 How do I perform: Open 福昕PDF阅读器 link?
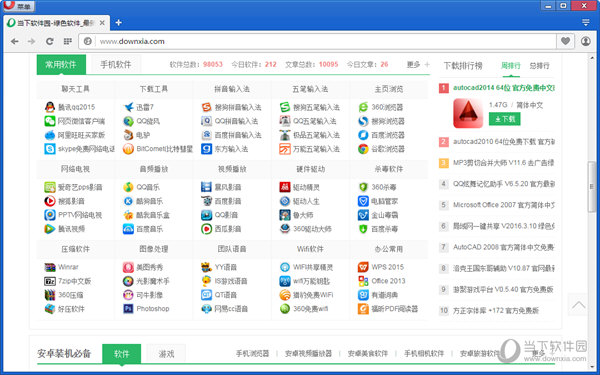(x=395, y=309)
